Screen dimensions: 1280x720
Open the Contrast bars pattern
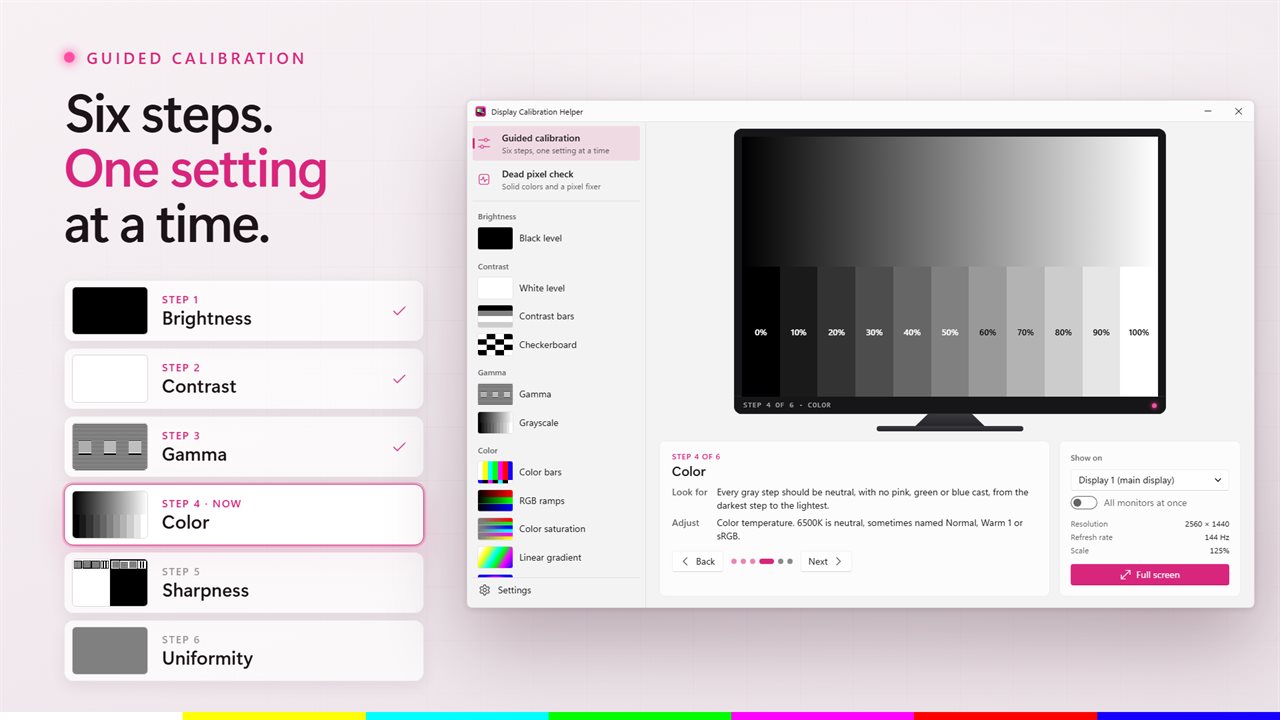pos(556,316)
